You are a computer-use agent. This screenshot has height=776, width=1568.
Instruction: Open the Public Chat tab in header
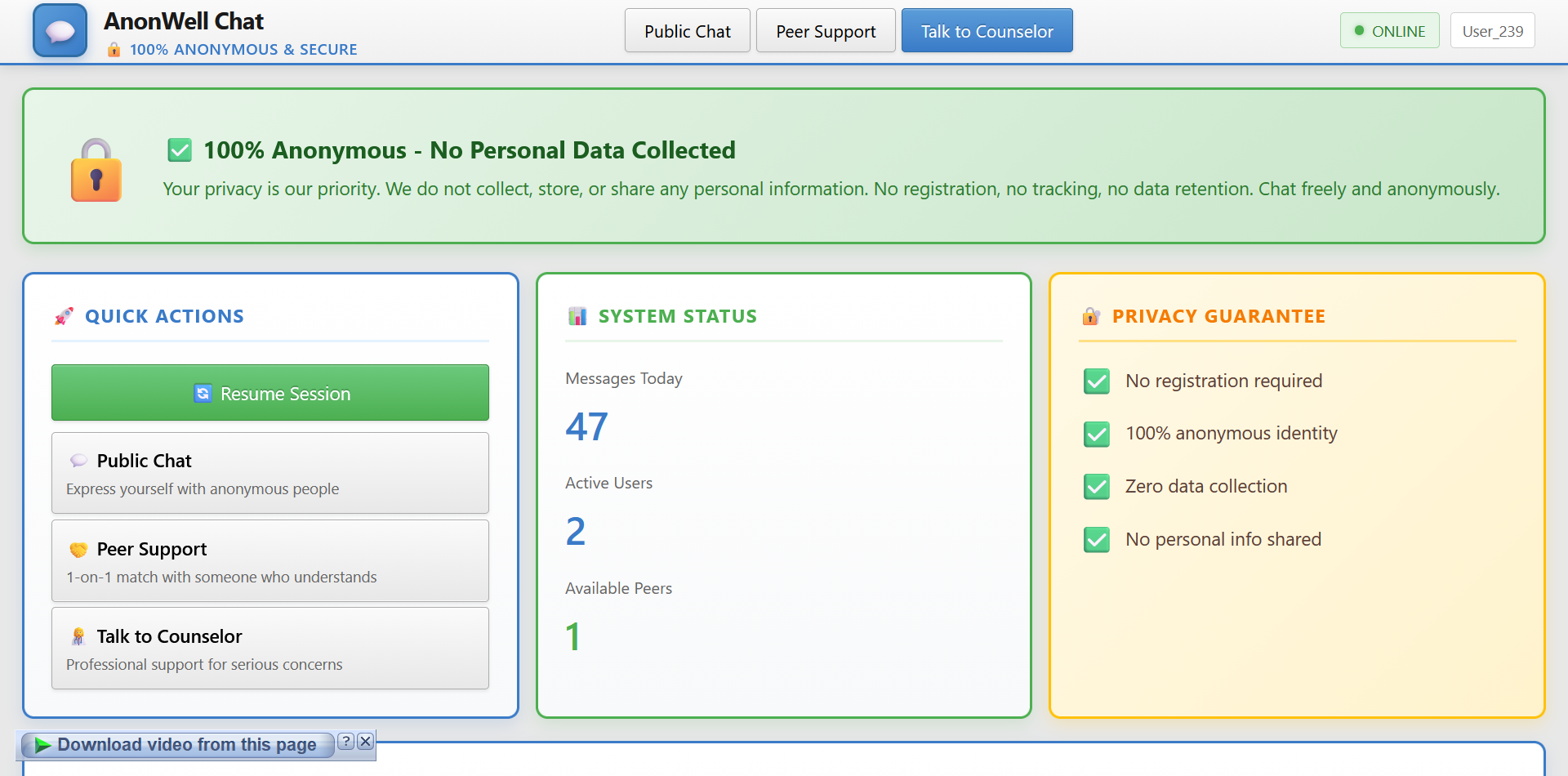coord(687,31)
